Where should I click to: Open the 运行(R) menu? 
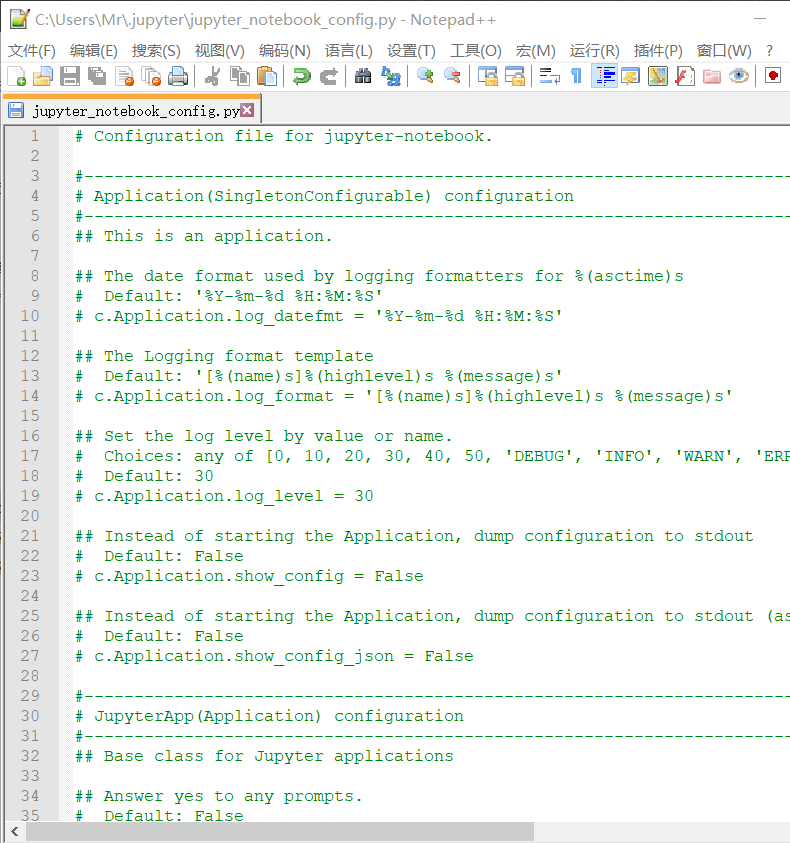(595, 51)
